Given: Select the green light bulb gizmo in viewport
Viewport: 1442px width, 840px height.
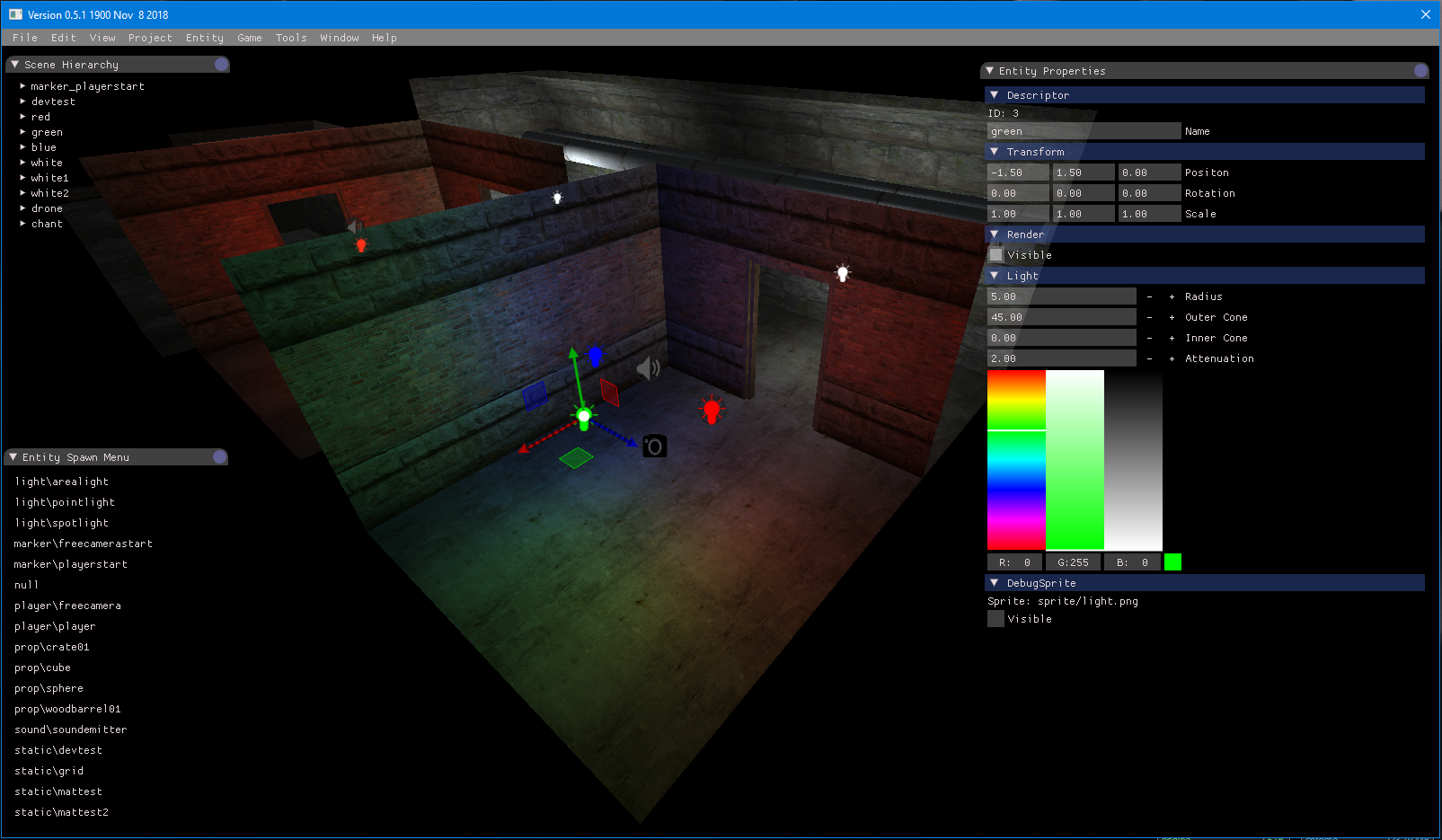Looking at the screenshot, I should click(584, 417).
